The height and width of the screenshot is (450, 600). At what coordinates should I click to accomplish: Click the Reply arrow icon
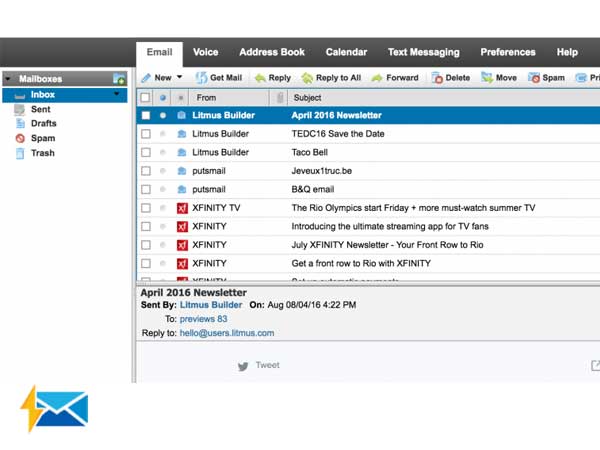pyautogui.click(x=260, y=77)
